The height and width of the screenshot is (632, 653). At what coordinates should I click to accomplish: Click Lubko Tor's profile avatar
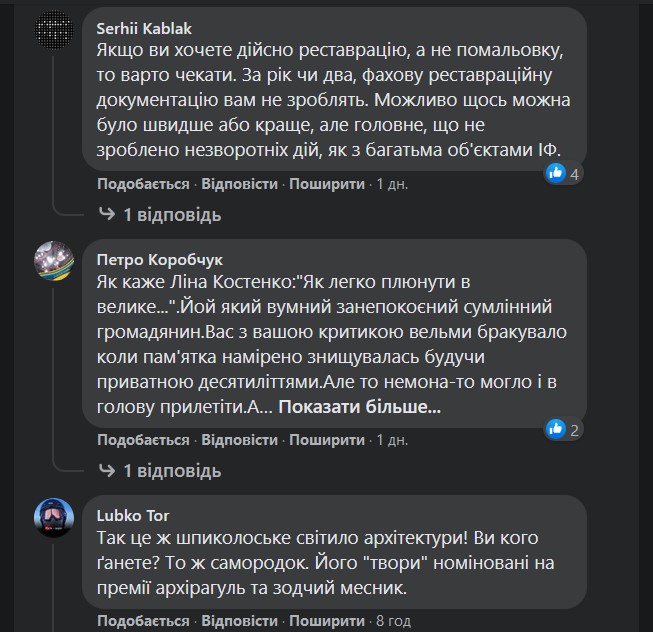pyautogui.click(x=54, y=518)
